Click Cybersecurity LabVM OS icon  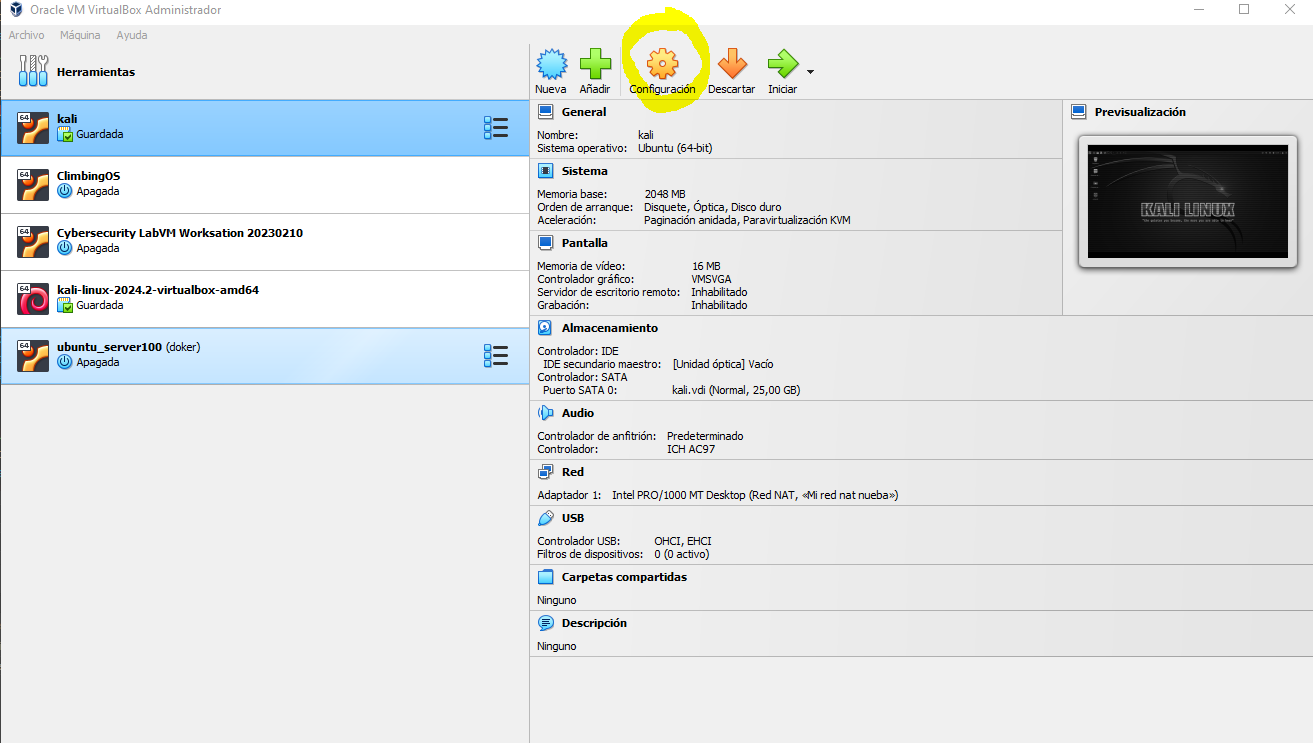pos(33,241)
